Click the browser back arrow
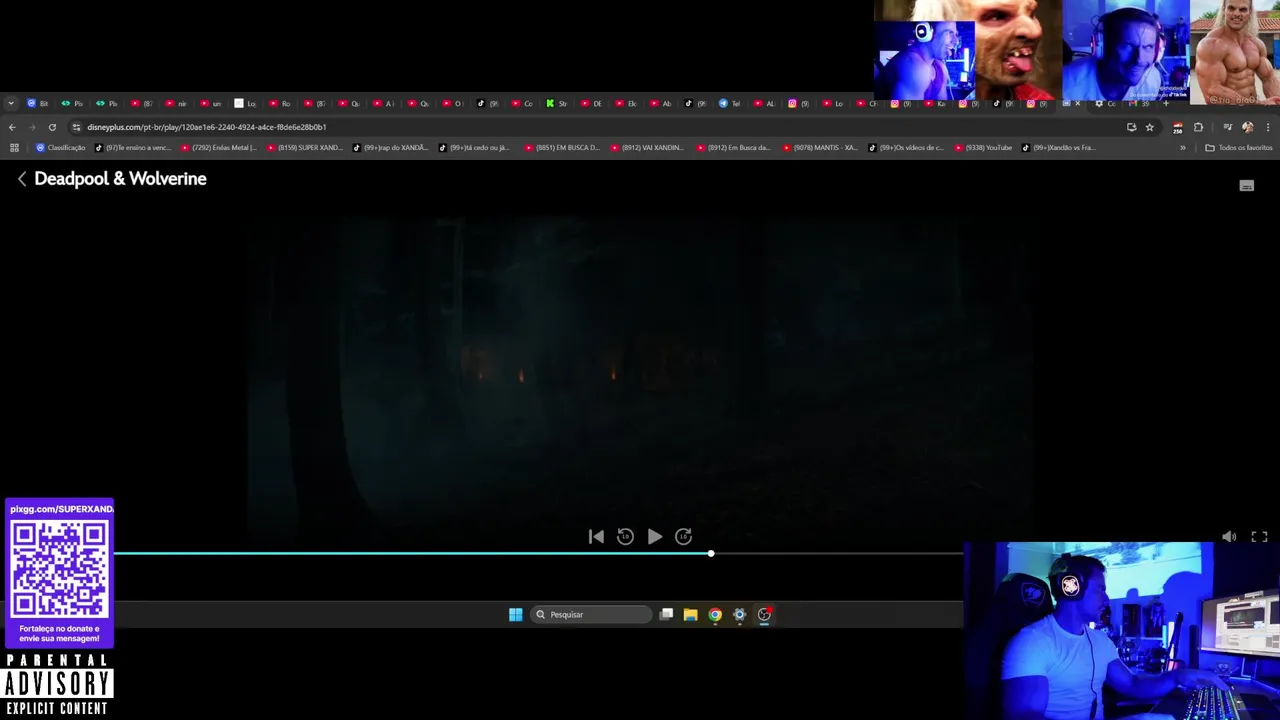Viewport: 1280px width, 720px height. [12, 127]
